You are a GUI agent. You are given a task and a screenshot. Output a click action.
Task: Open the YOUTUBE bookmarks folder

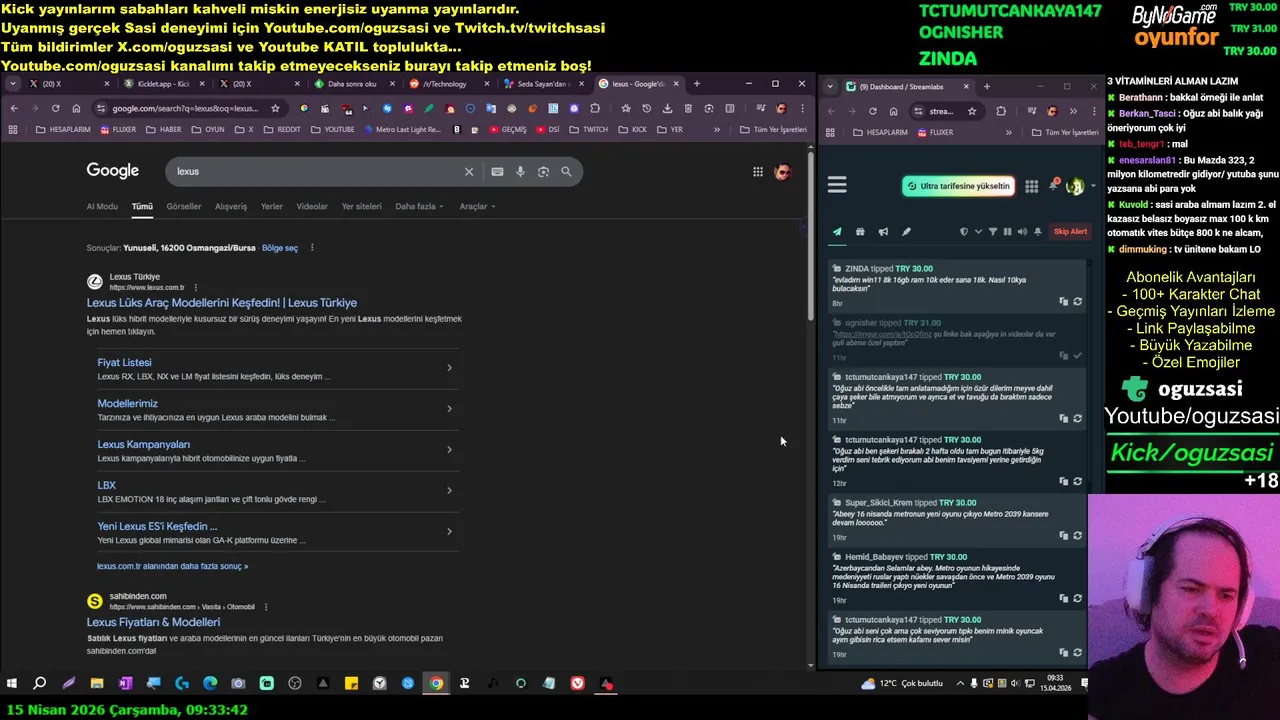332,130
